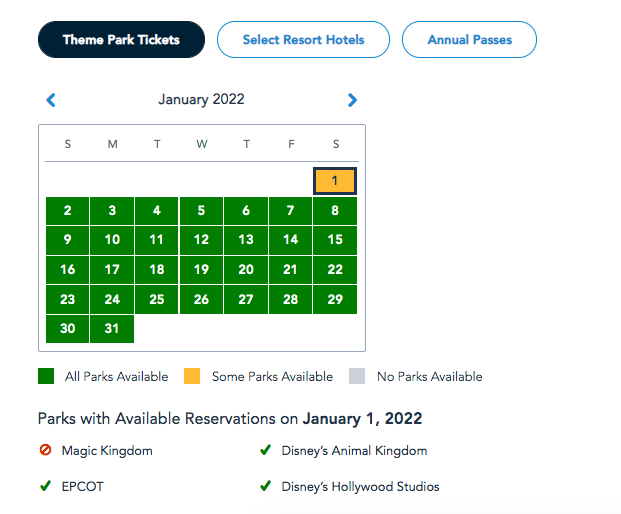The height and width of the screenshot is (514, 621).
Task: Pick January 31 on the calendar
Action: coord(112,329)
